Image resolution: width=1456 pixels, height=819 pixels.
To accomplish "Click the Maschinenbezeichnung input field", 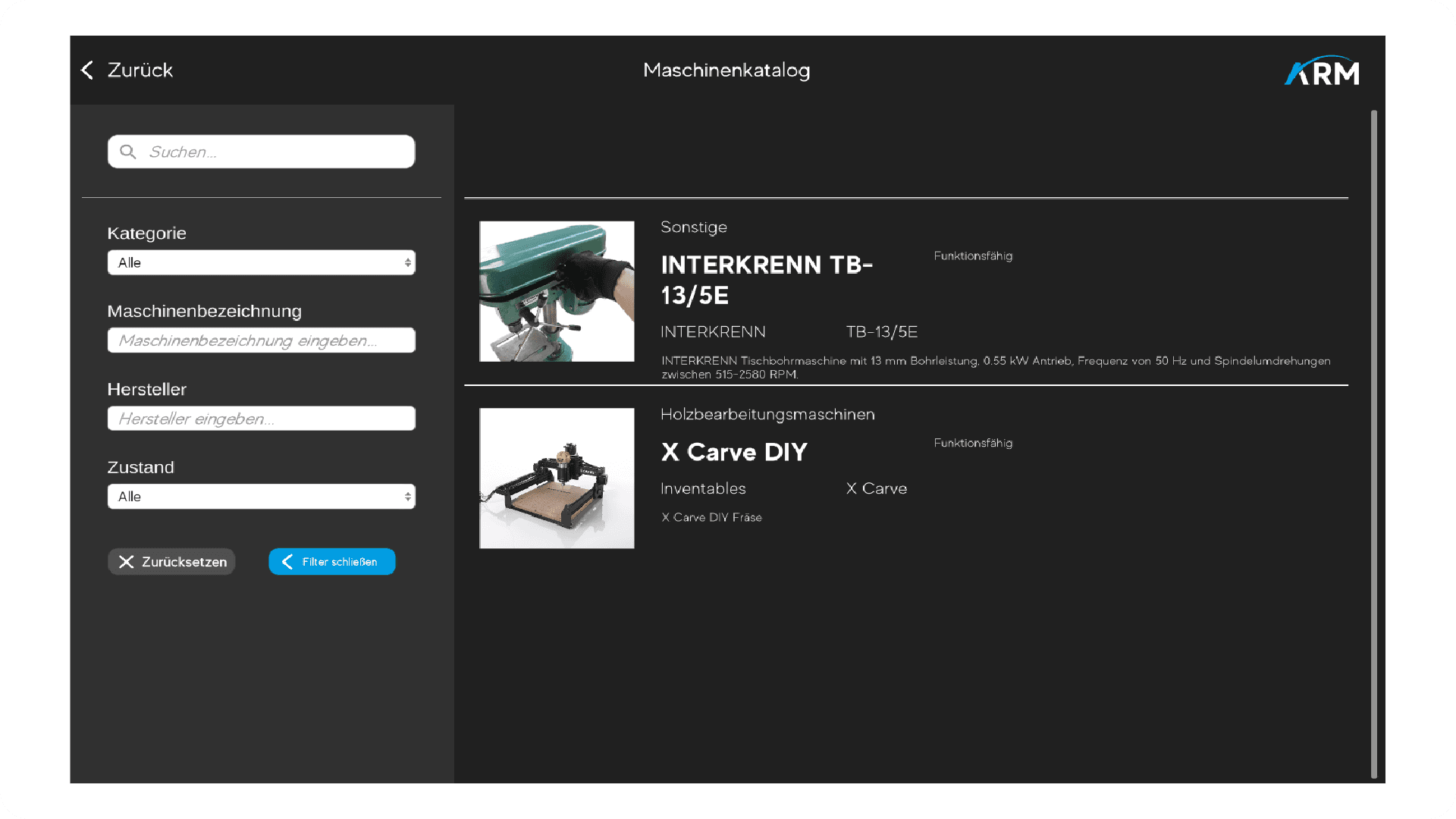I will 261,340.
